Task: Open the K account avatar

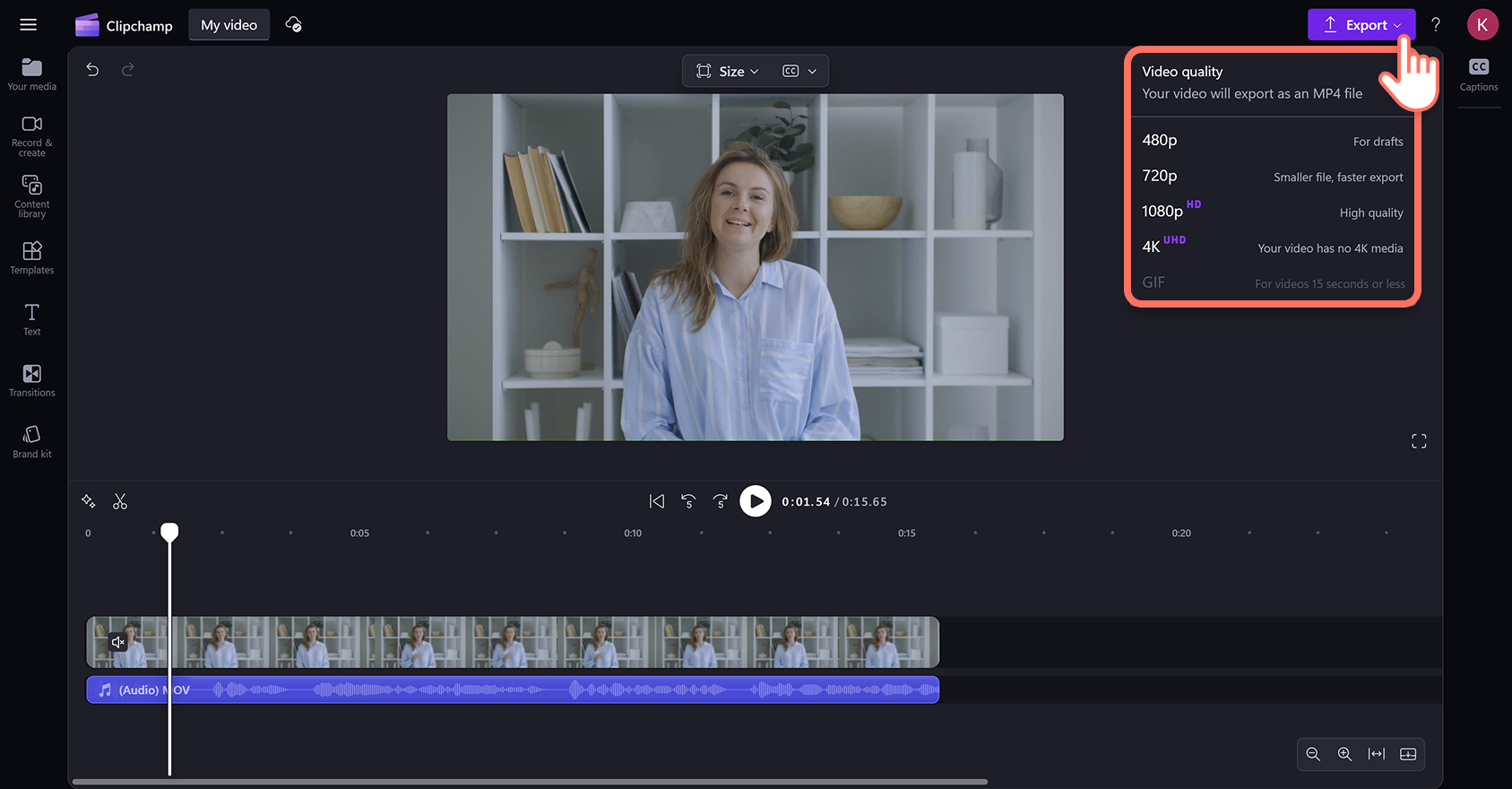Action: click(x=1482, y=25)
